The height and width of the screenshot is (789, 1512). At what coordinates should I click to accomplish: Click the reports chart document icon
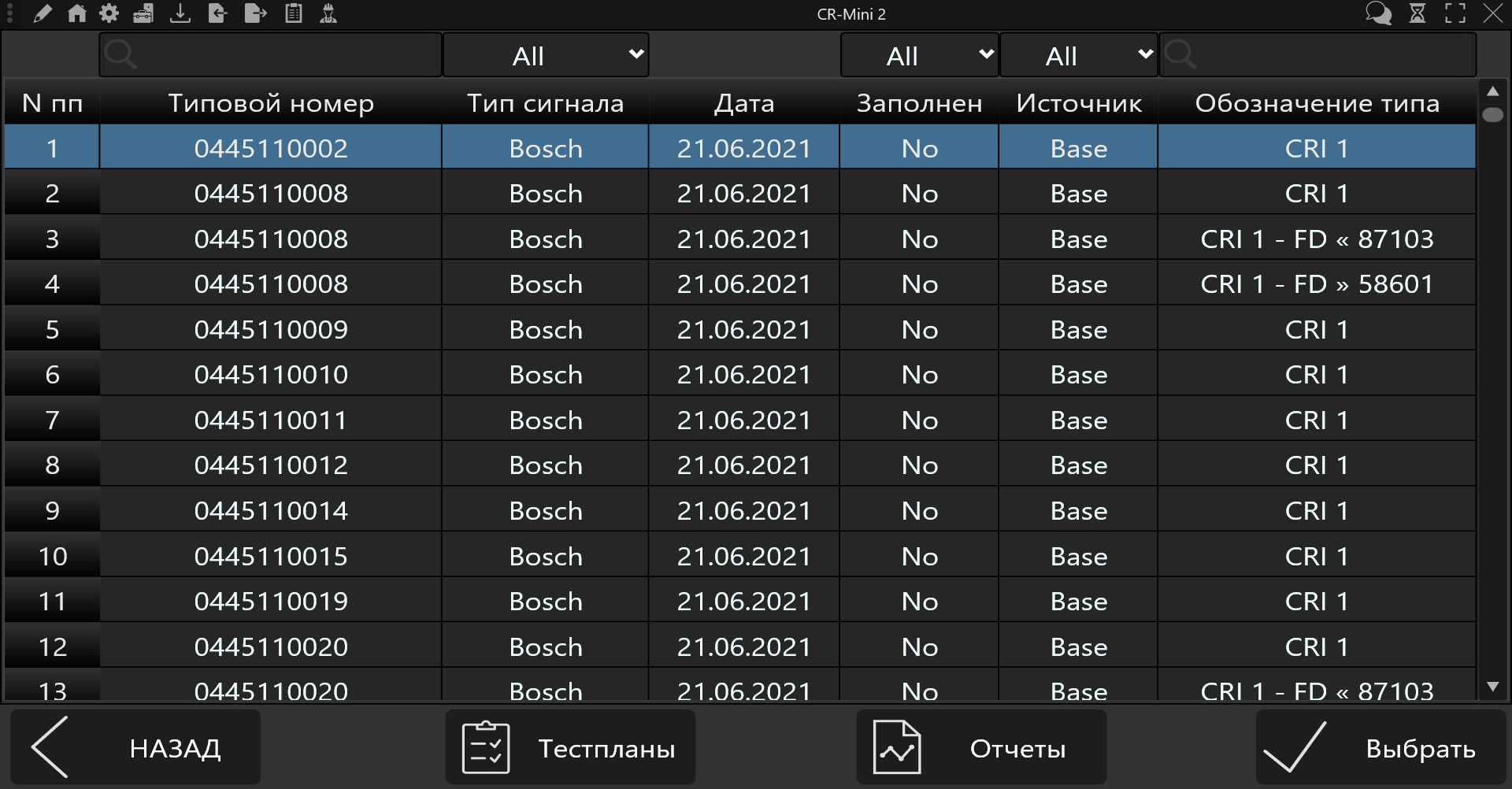coord(897,747)
